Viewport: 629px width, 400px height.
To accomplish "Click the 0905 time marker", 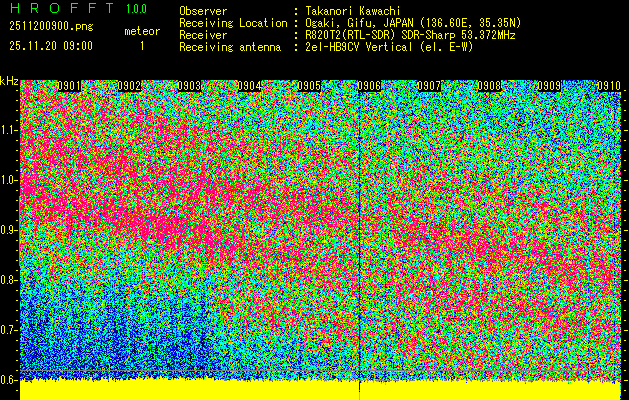I will [x=309, y=86].
